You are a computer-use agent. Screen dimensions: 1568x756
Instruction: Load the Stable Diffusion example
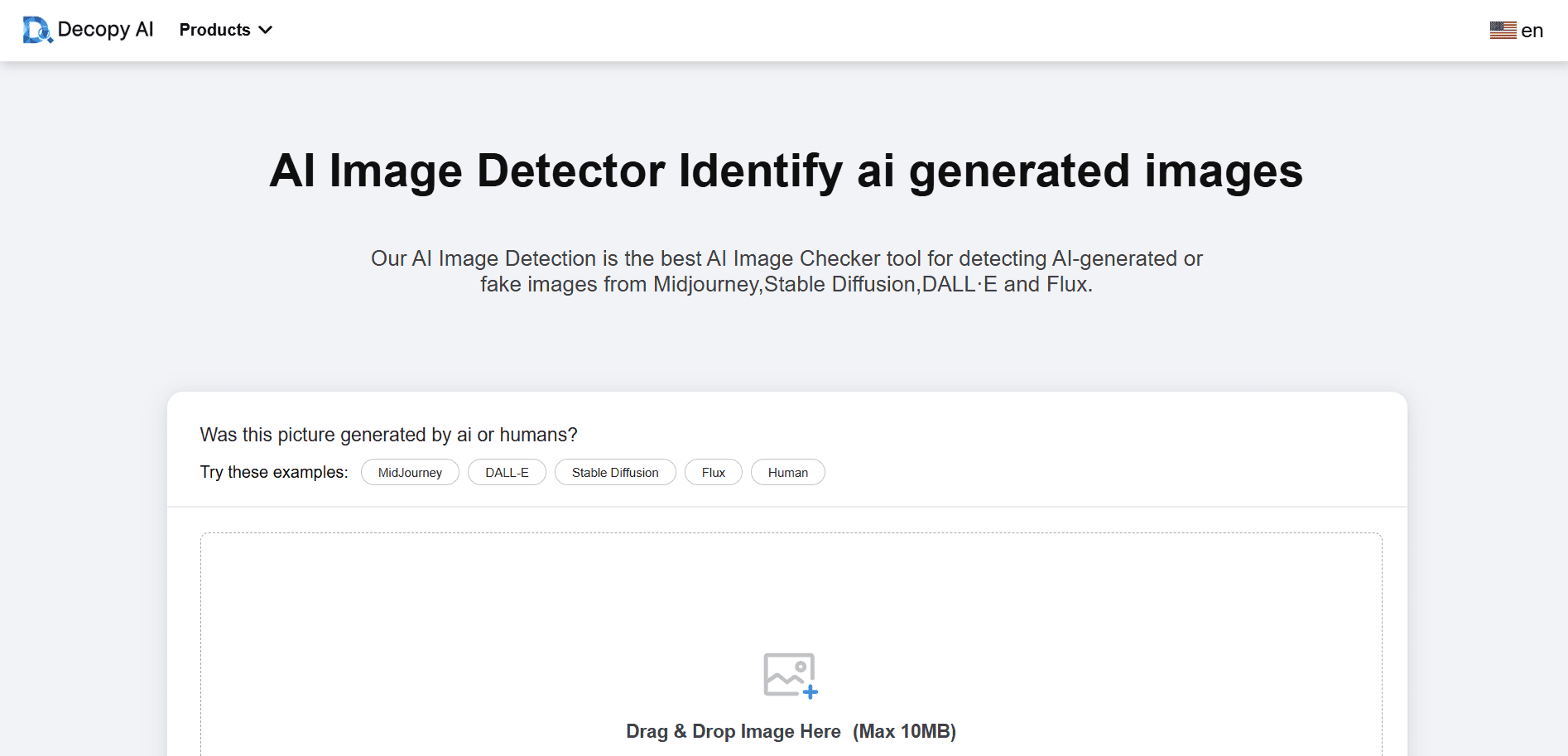tap(615, 472)
